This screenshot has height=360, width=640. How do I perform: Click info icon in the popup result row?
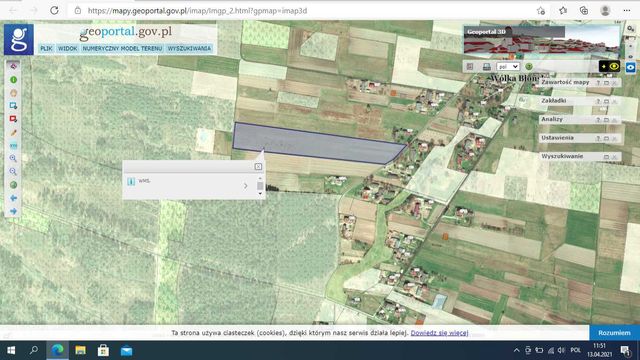[x=131, y=181]
